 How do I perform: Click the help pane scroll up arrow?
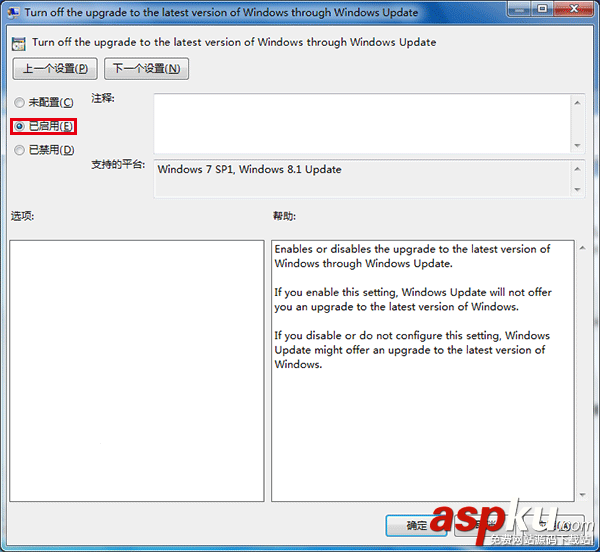click(x=582, y=248)
